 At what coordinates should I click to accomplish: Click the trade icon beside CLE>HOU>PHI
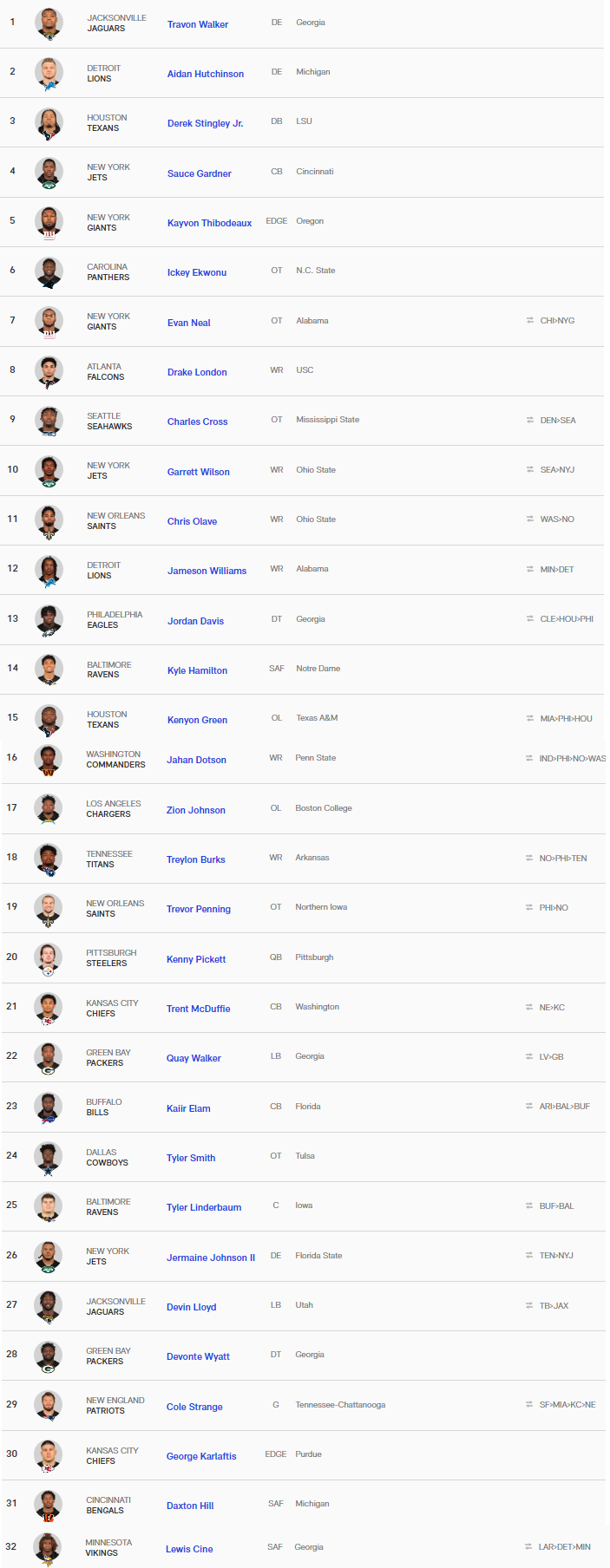click(529, 619)
